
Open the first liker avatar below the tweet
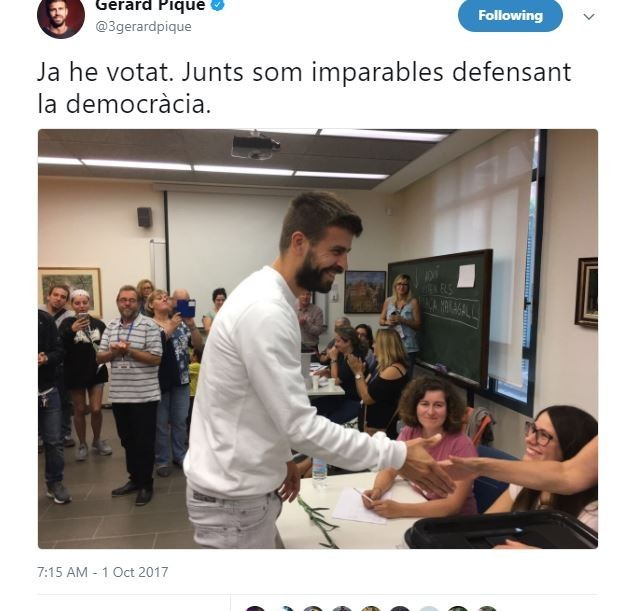[x=255, y=608]
